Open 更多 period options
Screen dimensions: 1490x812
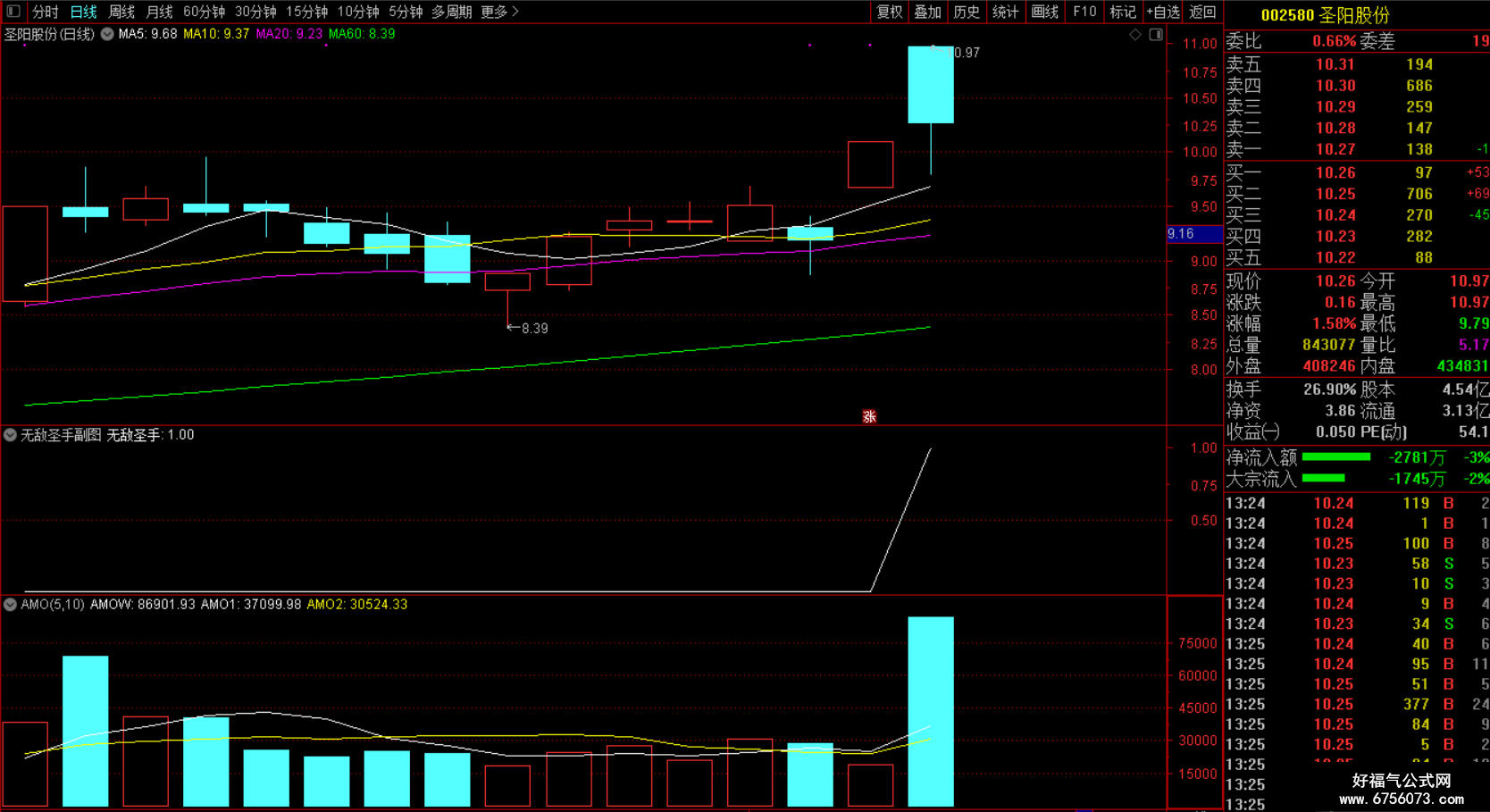click(499, 12)
